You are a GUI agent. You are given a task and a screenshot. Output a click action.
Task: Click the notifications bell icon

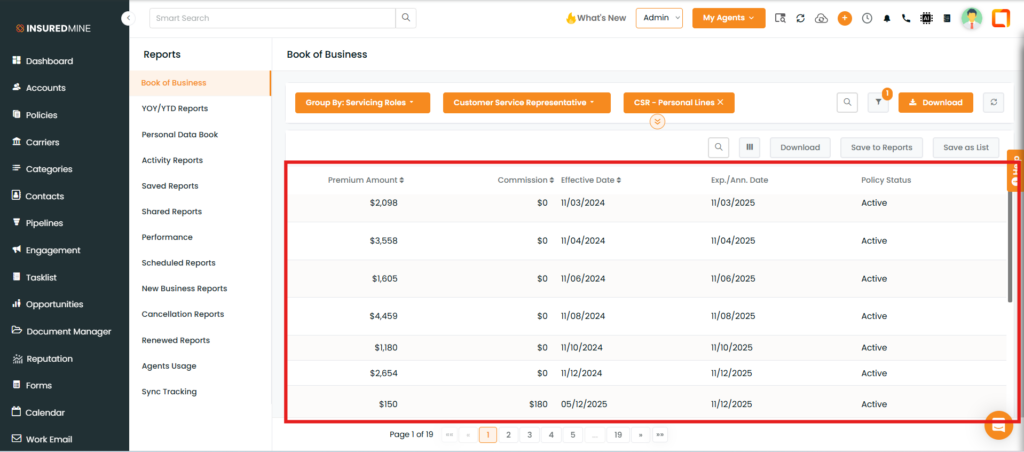(x=886, y=18)
